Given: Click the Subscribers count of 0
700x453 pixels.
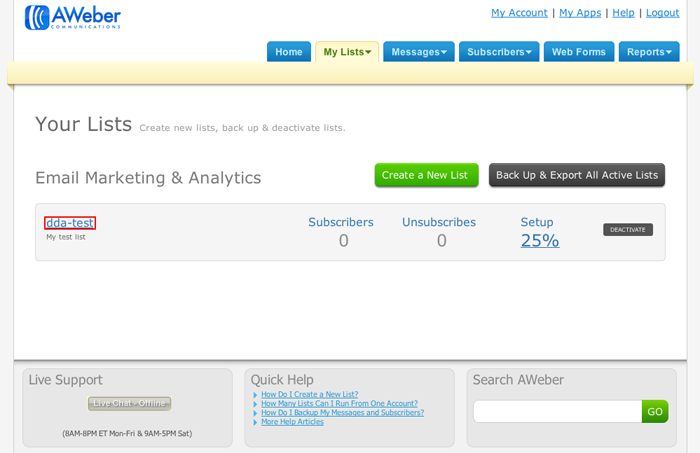Looking at the screenshot, I should pyautogui.click(x=343, y=241).
